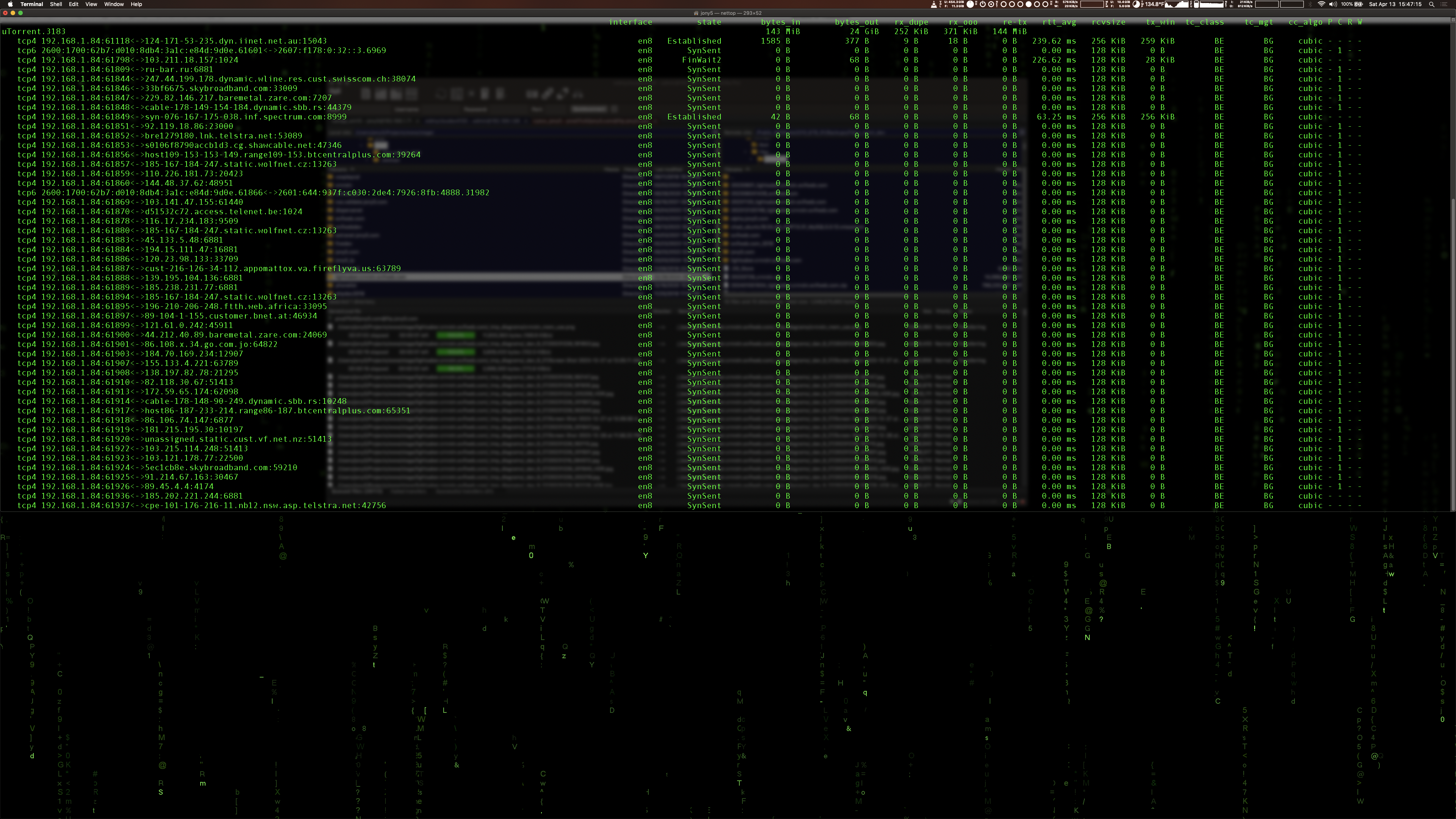The image size is (1456, 819).
Task: Open Spotlight search magnifier icon
Action: pyautogui.click(x=1432, y=4)
